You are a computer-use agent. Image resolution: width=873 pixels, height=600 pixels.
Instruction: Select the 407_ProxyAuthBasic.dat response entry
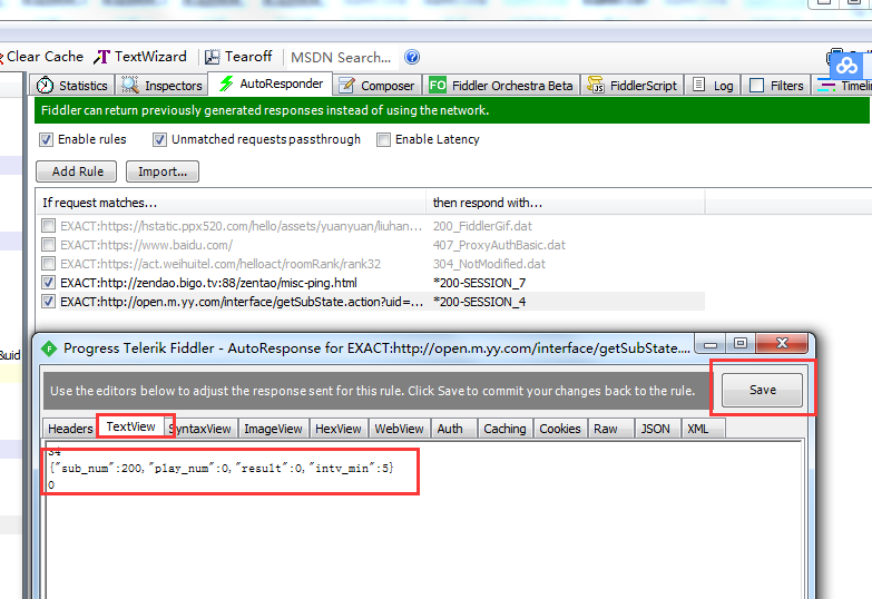499,245
